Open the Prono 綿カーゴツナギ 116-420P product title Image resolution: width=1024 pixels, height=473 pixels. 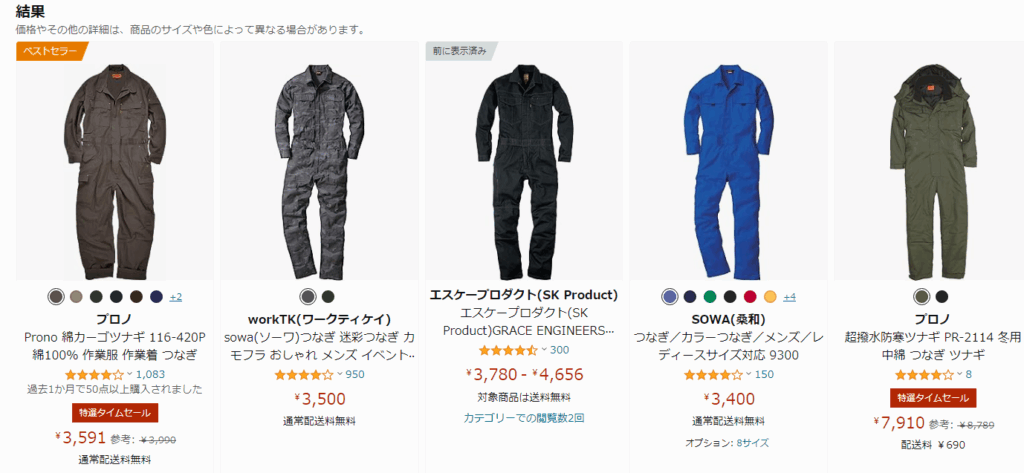(115, 346)
